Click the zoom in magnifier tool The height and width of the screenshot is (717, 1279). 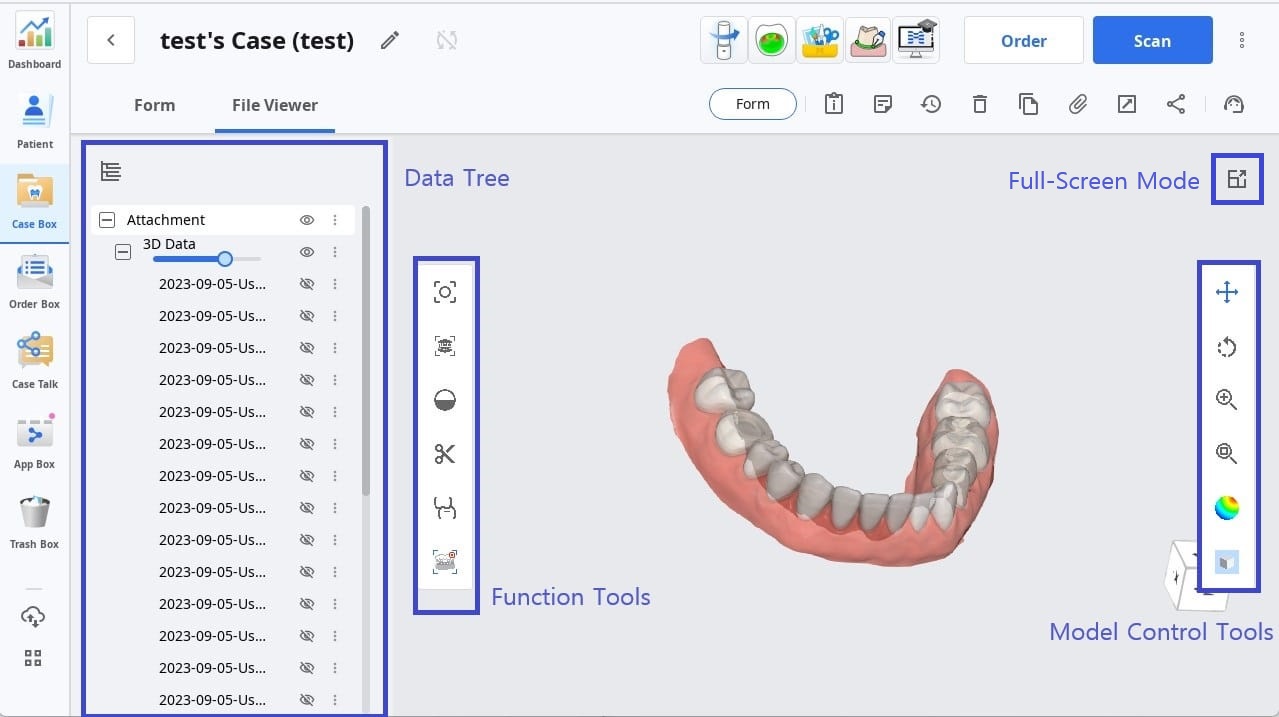[x=1226, y=400]
